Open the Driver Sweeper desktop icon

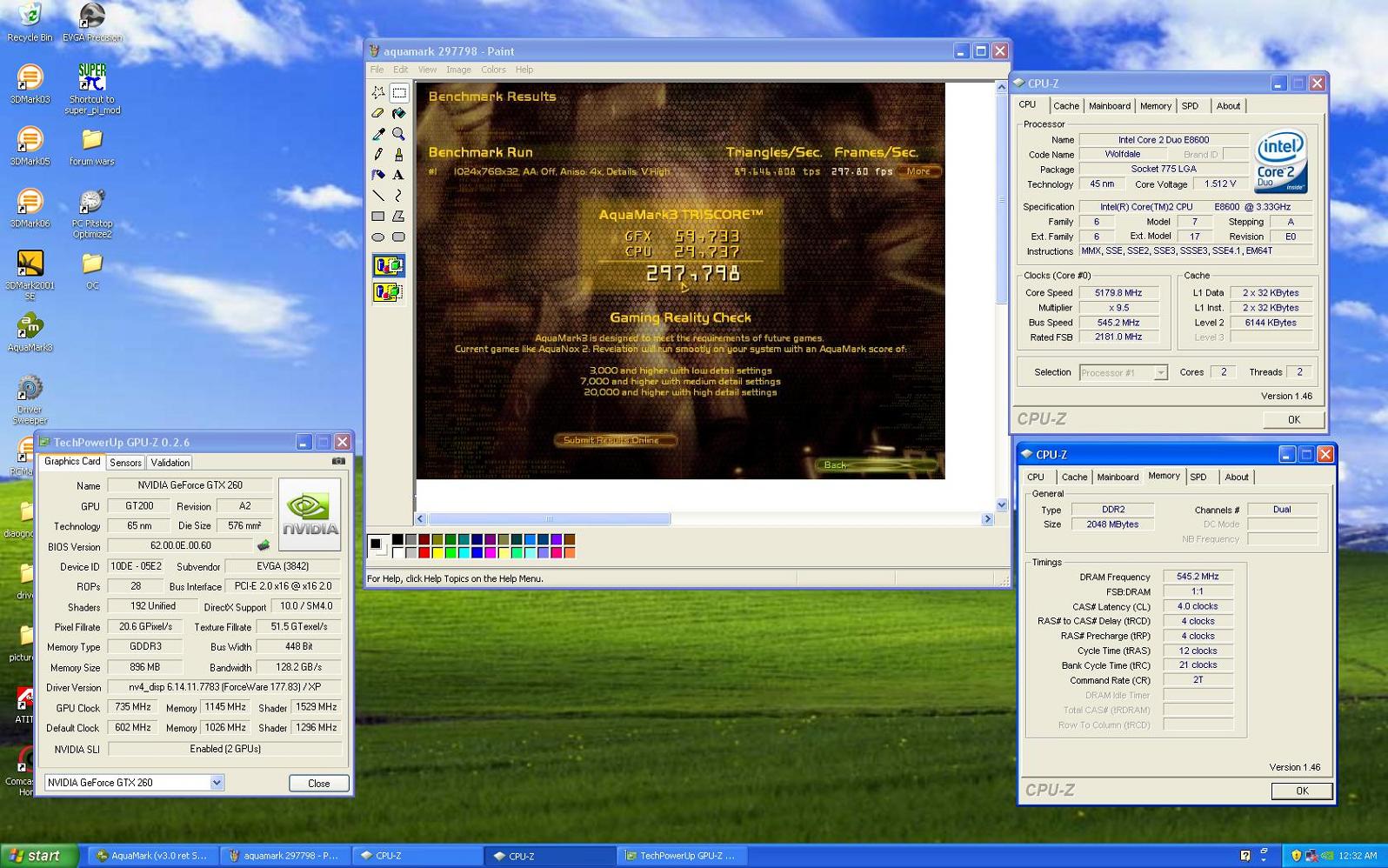pyautogui.click(x=30, y=399)
